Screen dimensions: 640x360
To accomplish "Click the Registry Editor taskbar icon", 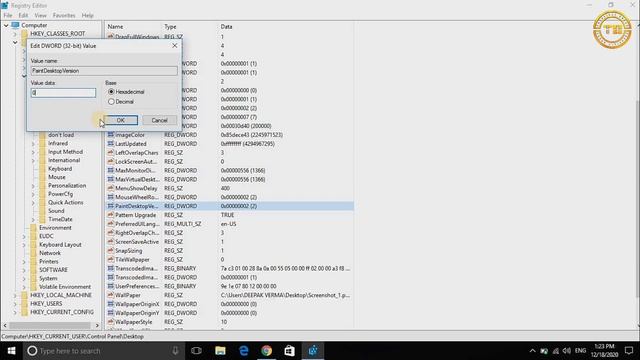I will [313, 351].
